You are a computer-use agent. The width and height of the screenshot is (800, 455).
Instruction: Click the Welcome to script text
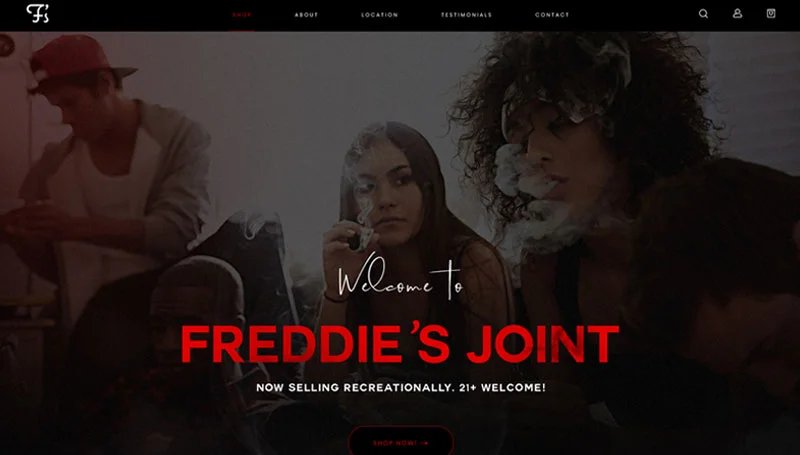click(x=400, y=280)
